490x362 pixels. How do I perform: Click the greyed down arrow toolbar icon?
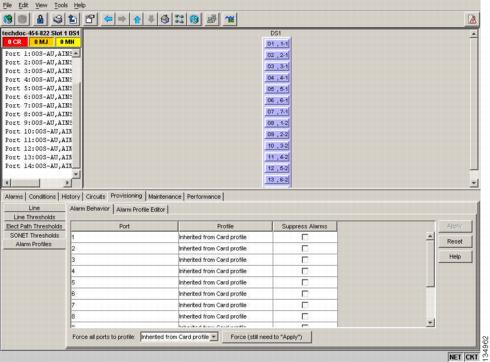pos(151,19)
